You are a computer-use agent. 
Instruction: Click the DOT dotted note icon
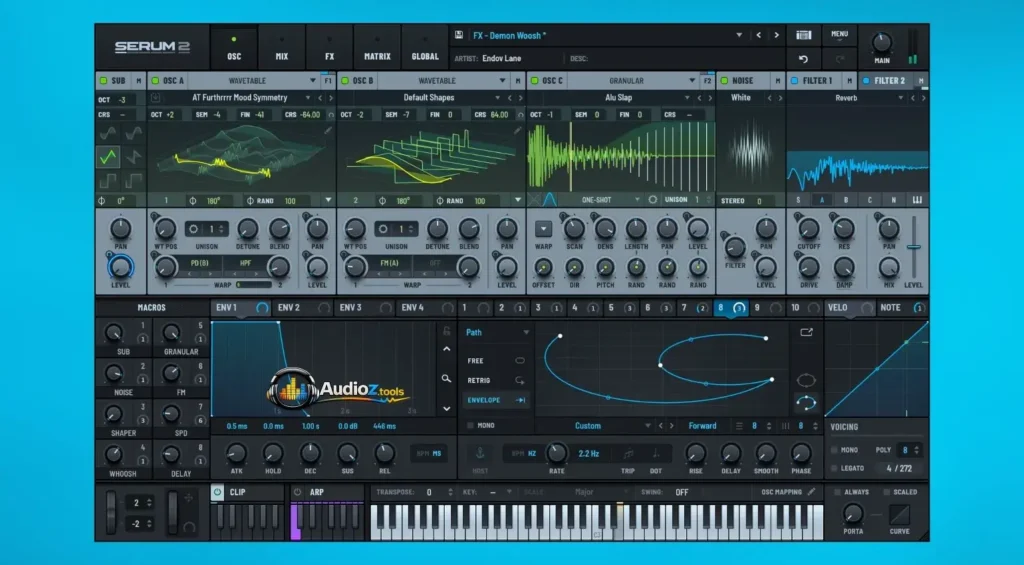tap(656, 453)
